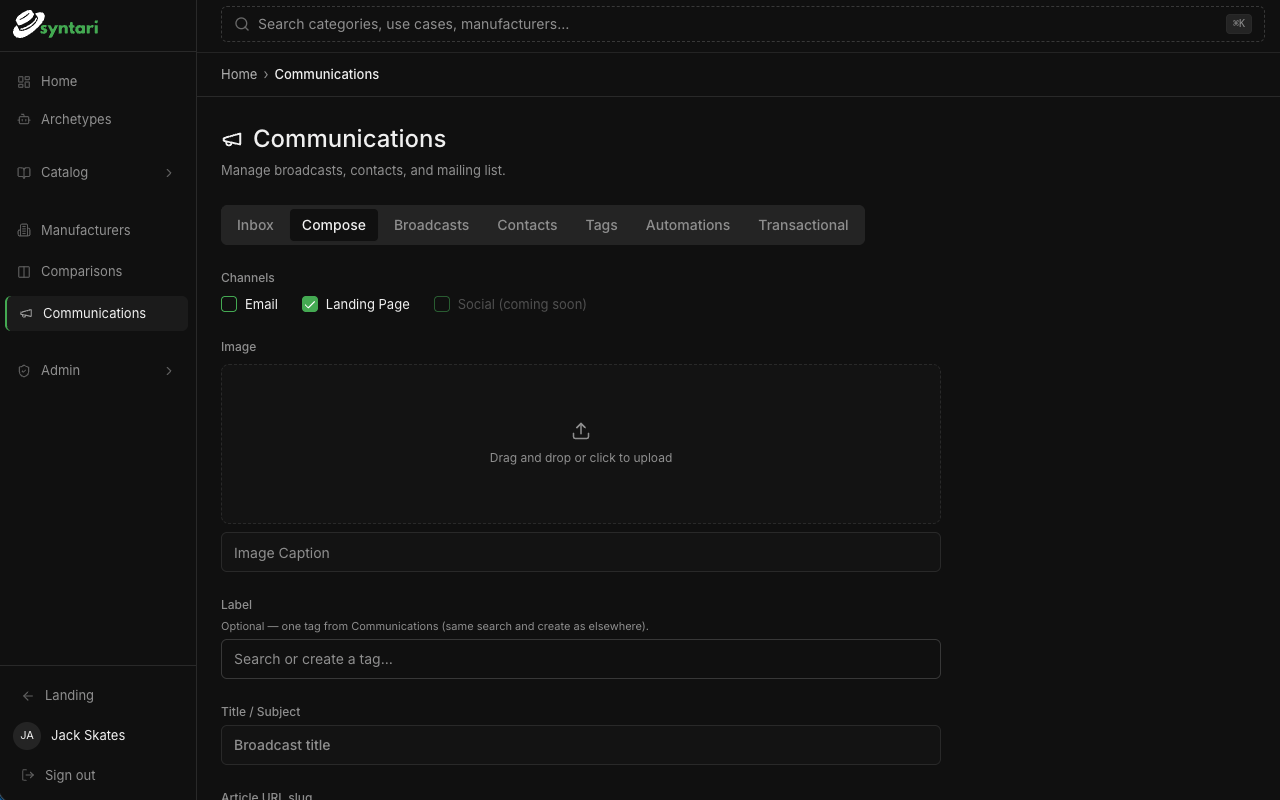Select the Archetypes sidebar icon
The image size is (1280, 800).
point(24,119)
